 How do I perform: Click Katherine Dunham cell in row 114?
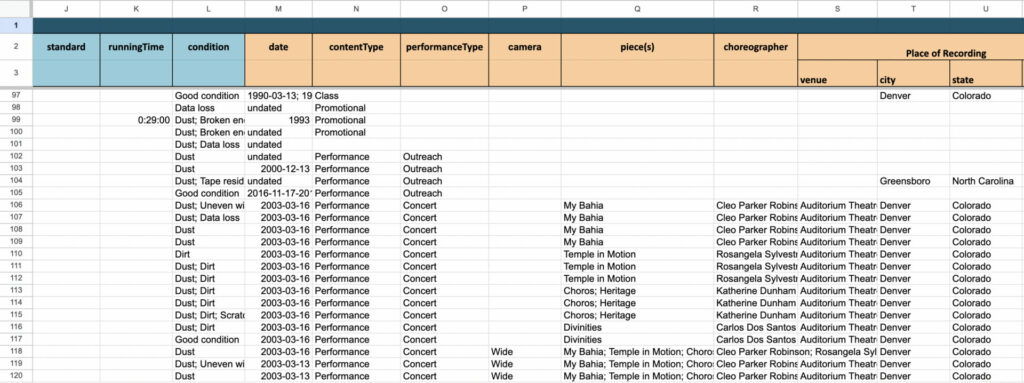(755, 303)
